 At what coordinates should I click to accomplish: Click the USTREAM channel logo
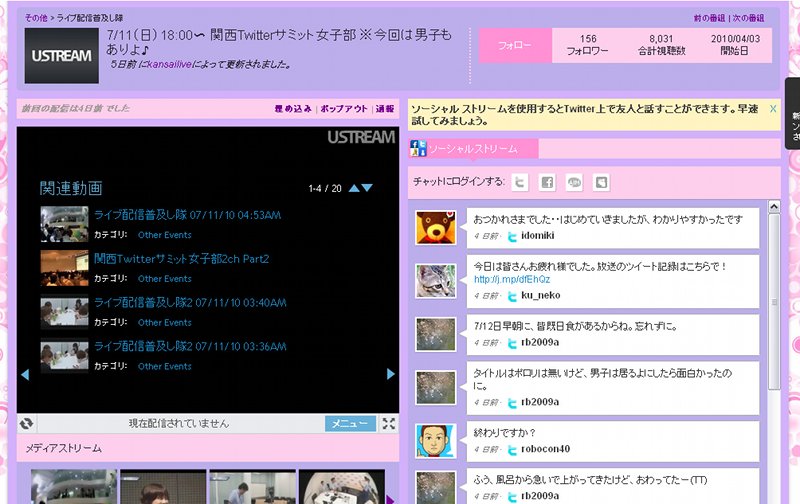coord(61,55)
